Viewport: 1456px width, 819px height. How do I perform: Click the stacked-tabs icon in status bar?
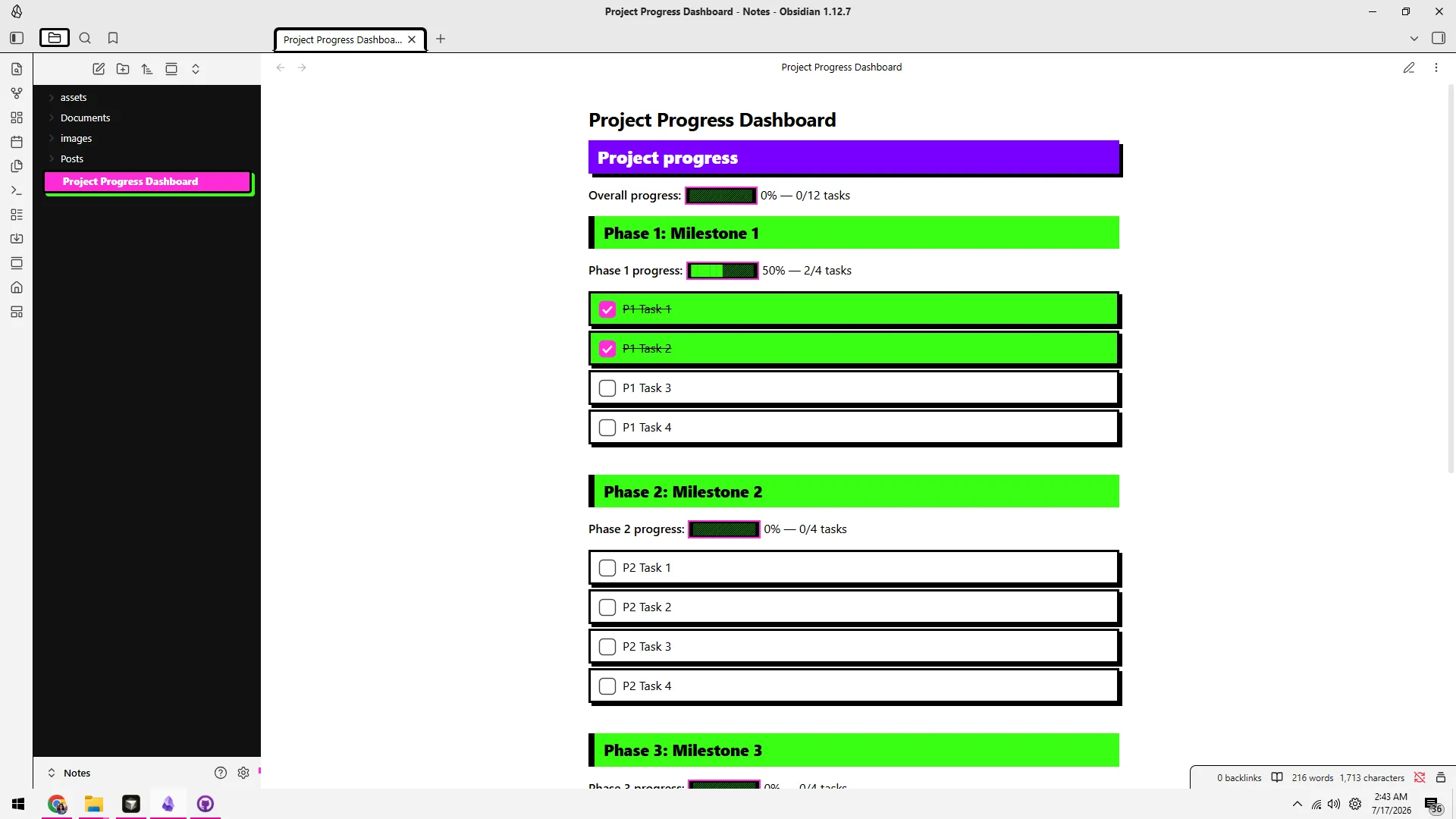[1441, 777]
